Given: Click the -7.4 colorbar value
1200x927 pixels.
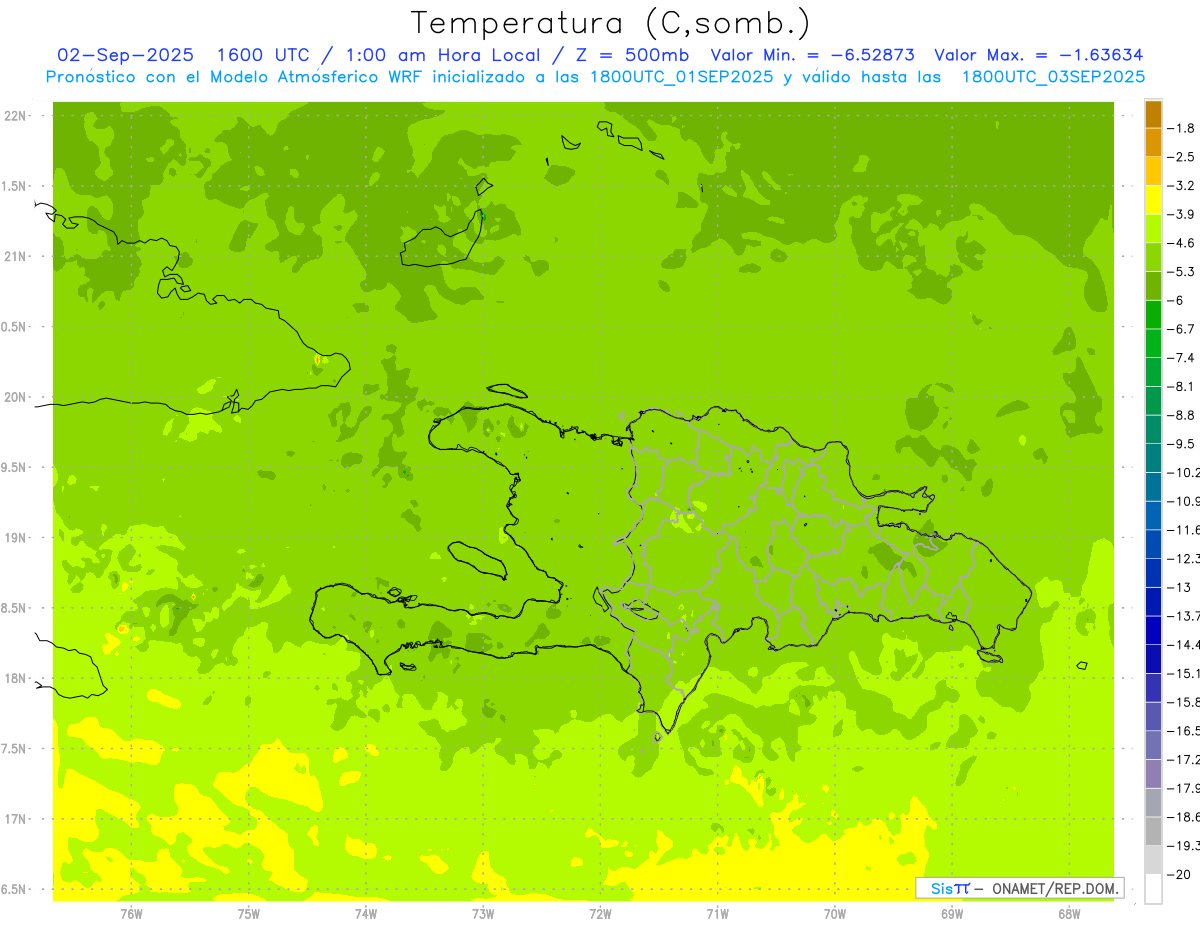Looking at the screenshot, I should pos(1182,358).
